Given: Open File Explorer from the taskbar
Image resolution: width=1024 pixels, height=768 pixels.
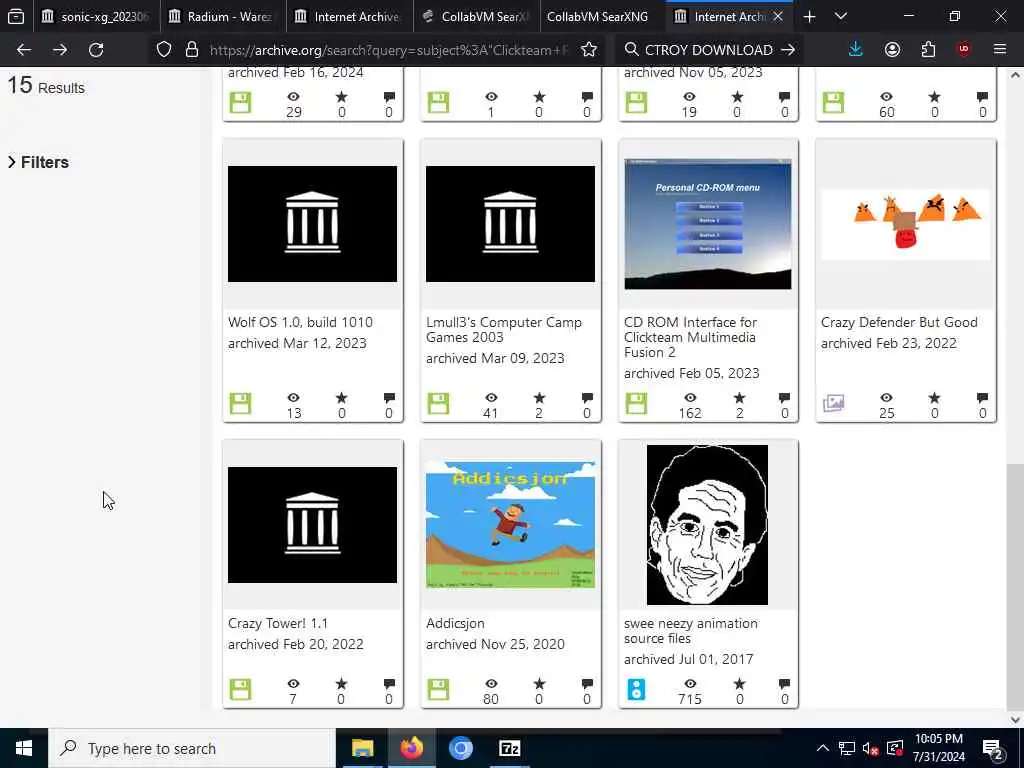Looking at the screenshot, I should pyautogui.click(x=362, y=748).
